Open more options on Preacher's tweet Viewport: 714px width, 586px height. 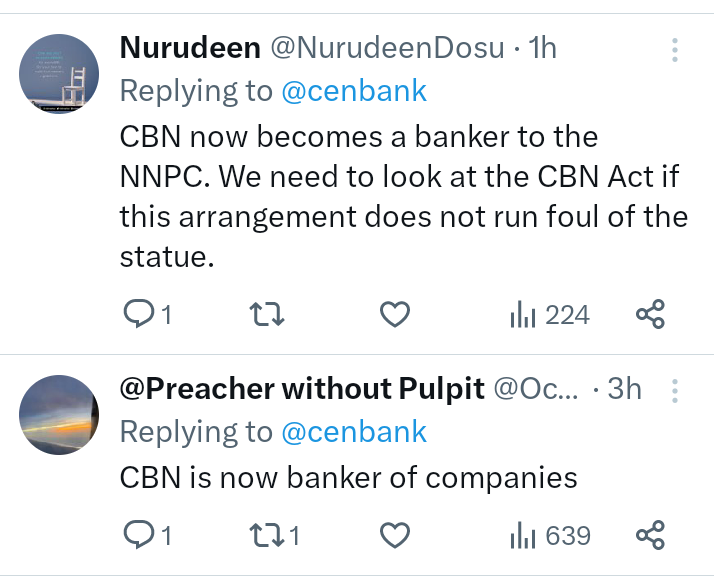click(x=675, y=389)
